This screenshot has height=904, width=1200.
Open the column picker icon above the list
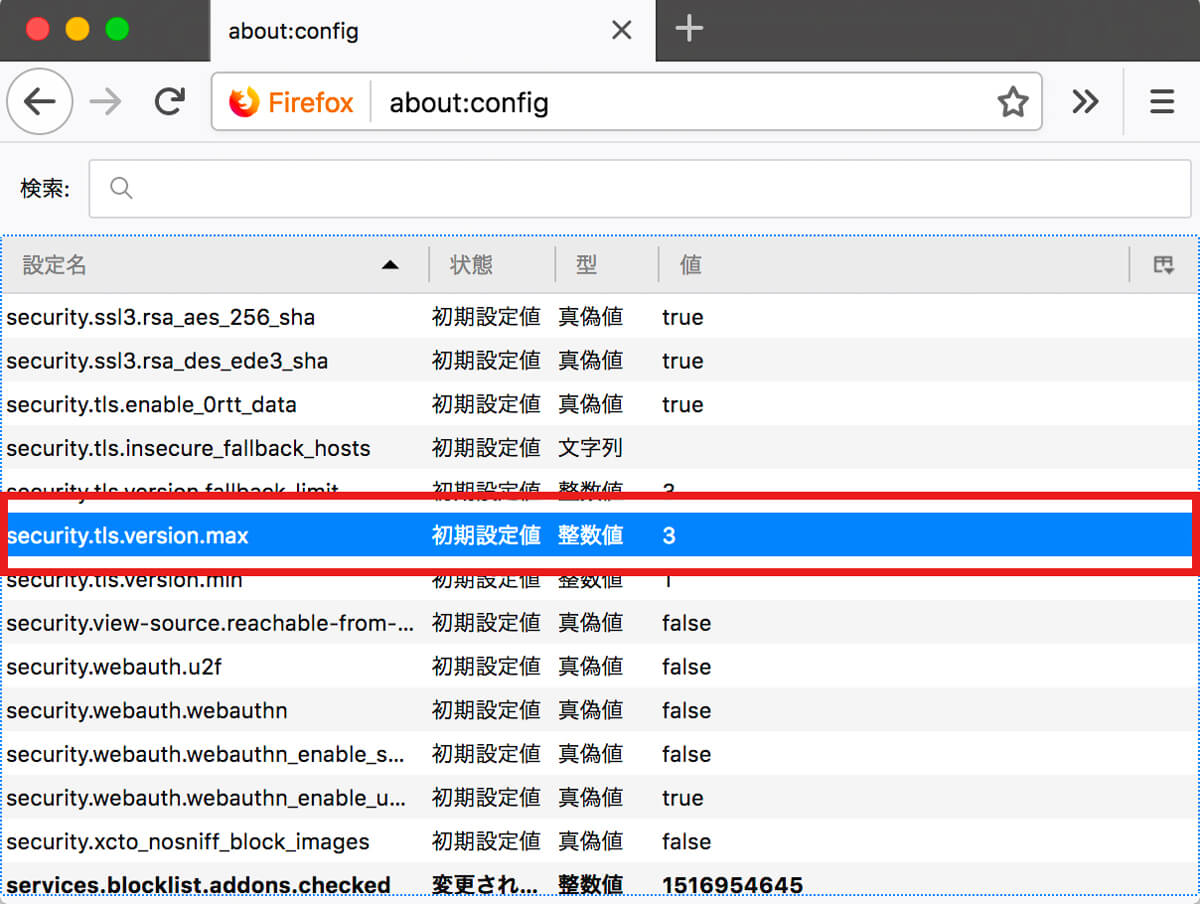1163,265
